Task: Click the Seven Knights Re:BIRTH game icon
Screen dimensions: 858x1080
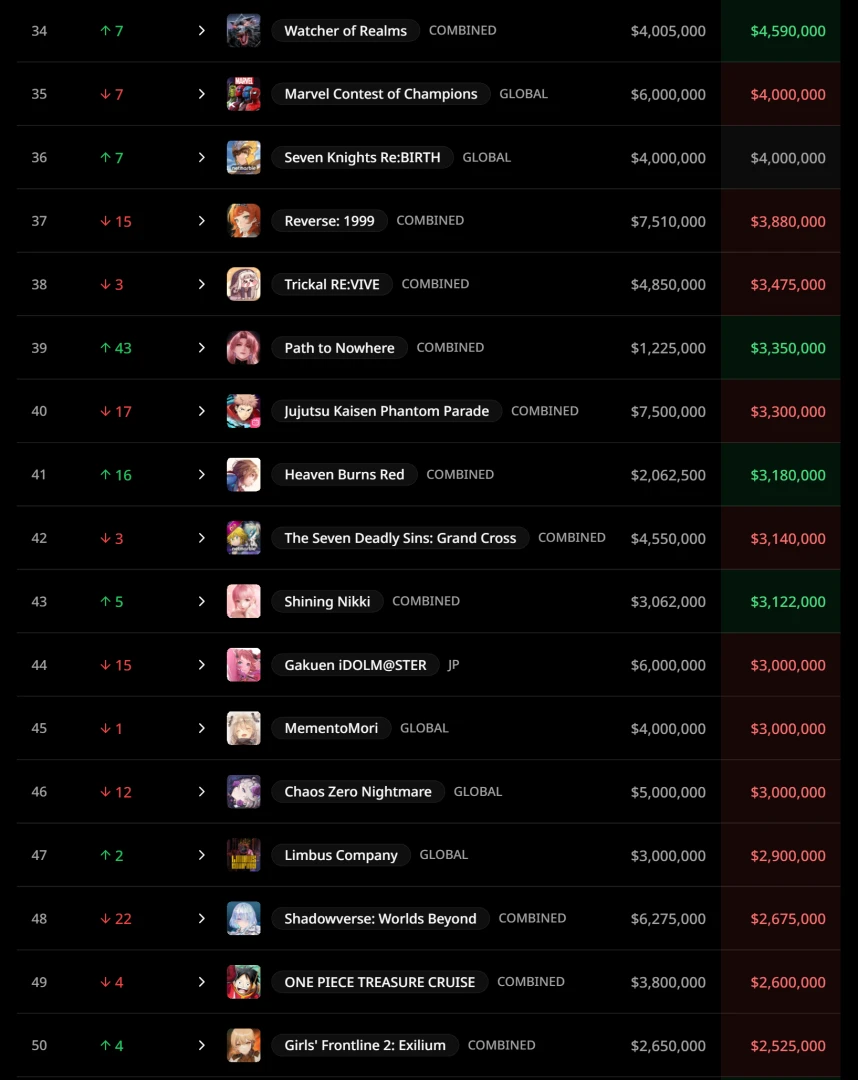Action: [x=243, y=158]
